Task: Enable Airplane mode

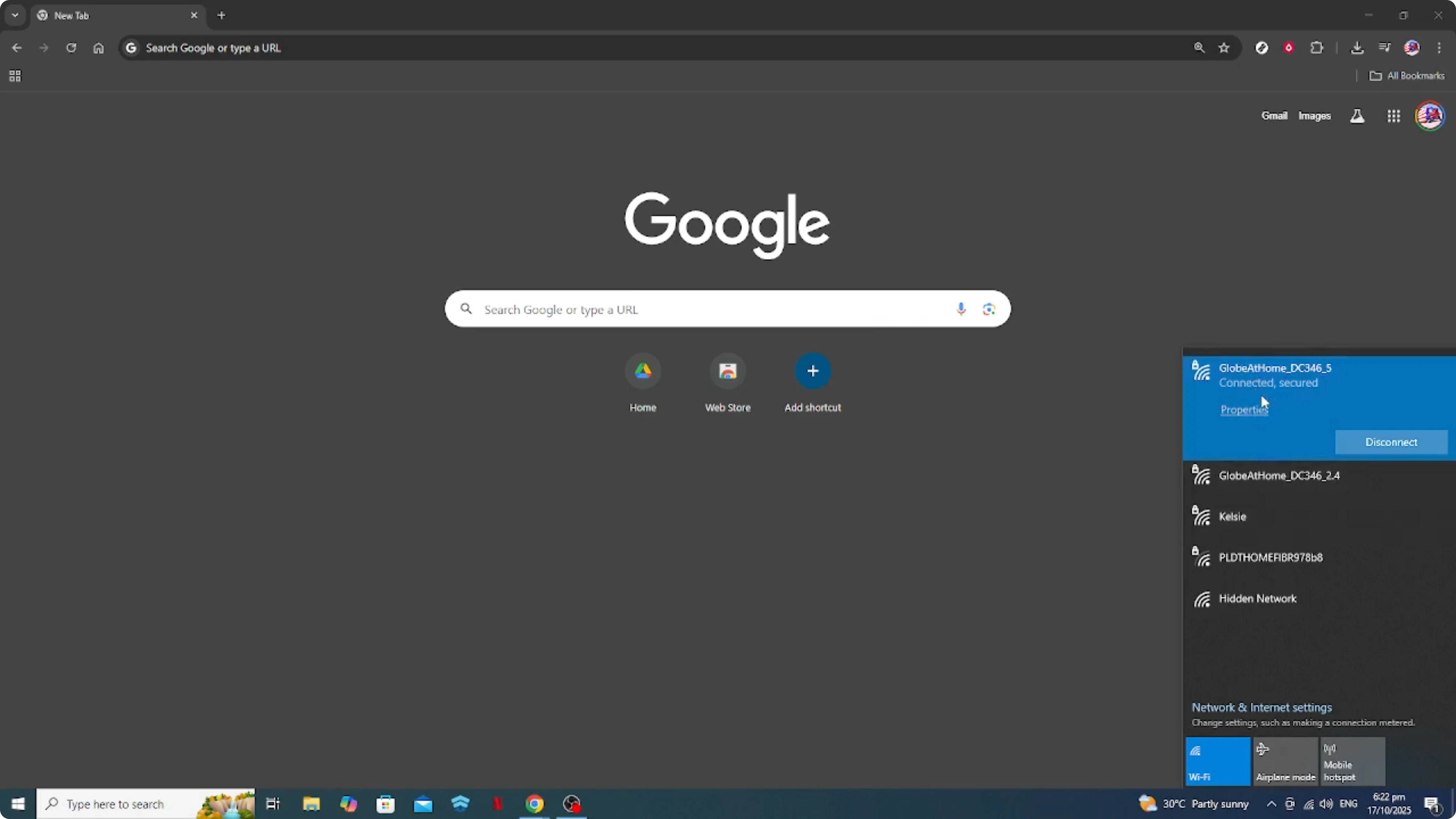Action: coord(1285,761)
